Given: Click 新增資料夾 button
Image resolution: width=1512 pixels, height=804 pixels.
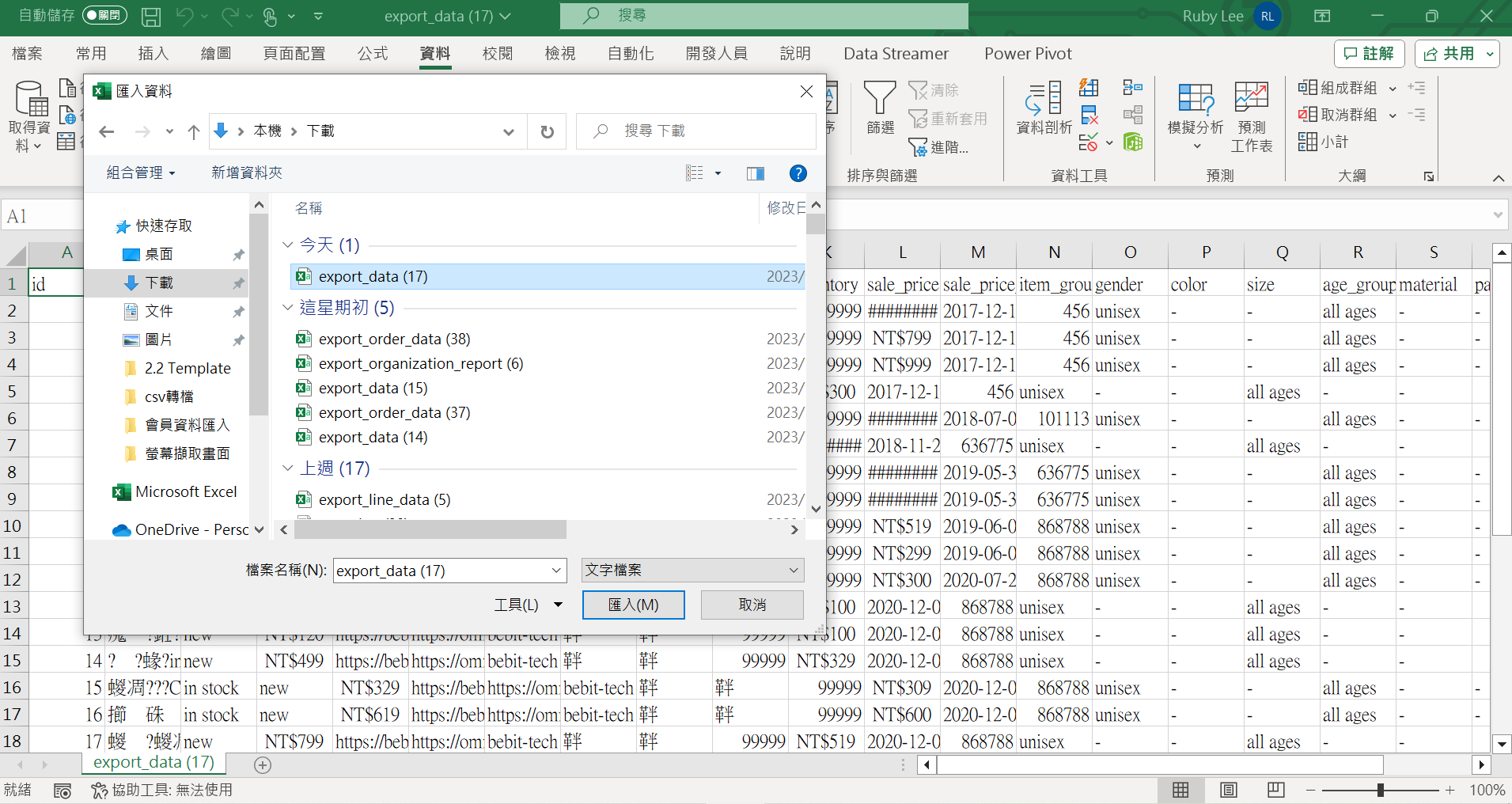Looking at the screenshot, I should click(247, 173).
